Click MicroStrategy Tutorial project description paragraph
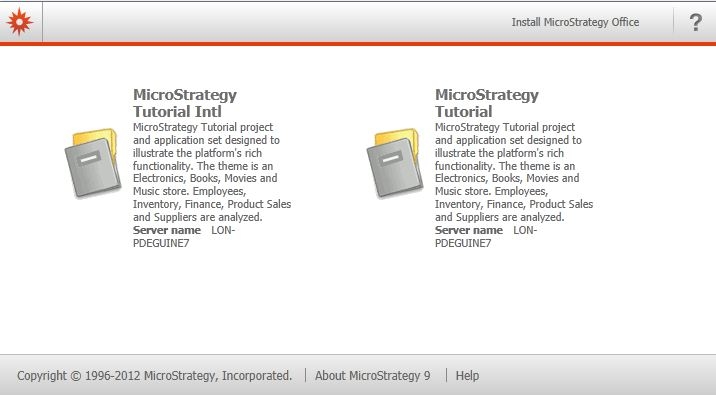 (514, 172)
